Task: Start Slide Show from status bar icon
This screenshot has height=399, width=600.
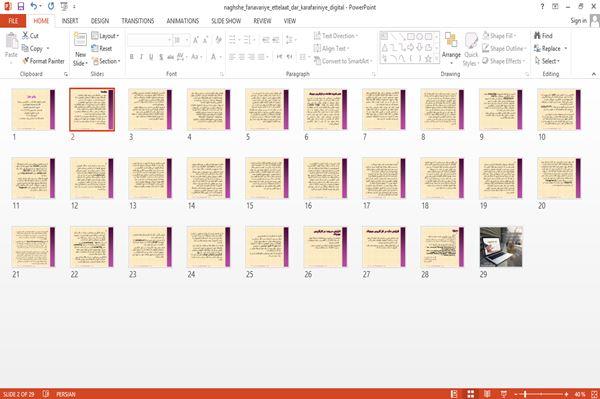Action: tap(504, 394)
